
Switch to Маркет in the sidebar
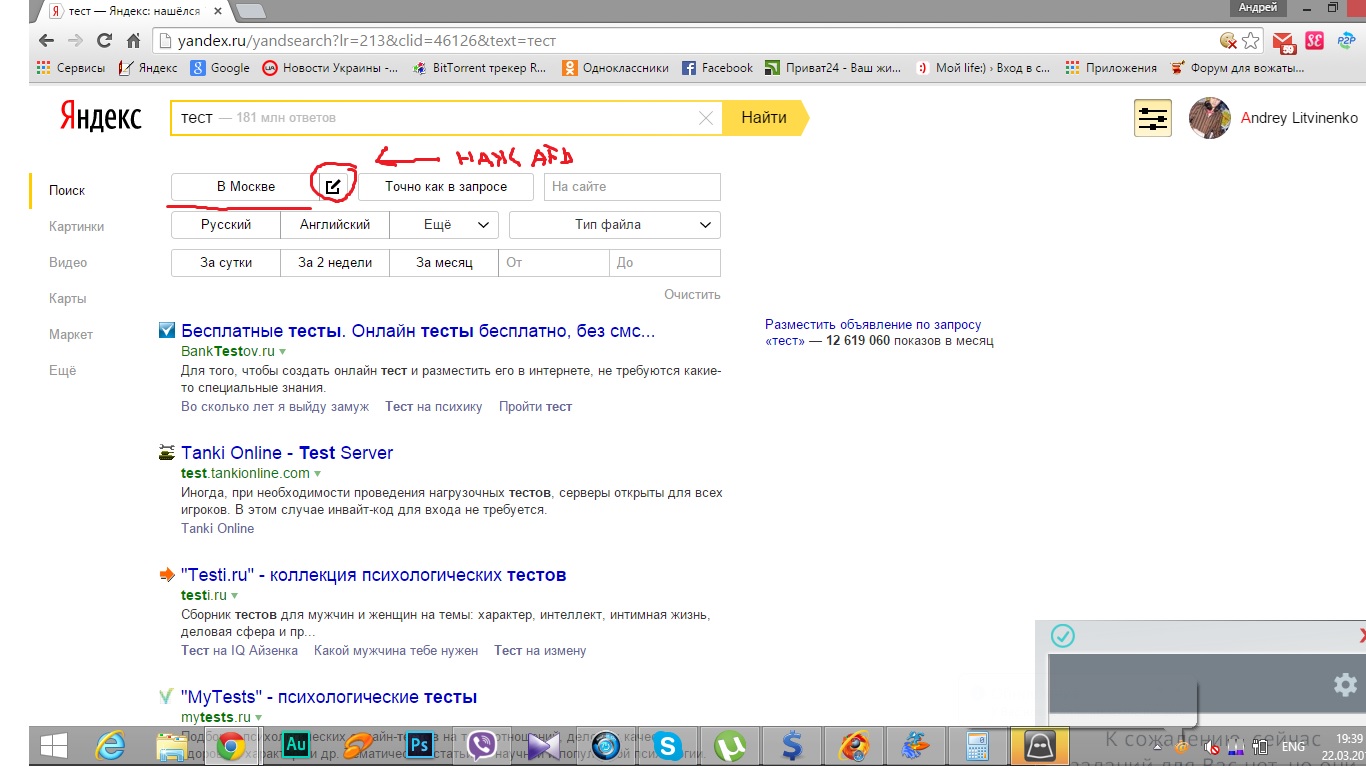click(71, 334)
